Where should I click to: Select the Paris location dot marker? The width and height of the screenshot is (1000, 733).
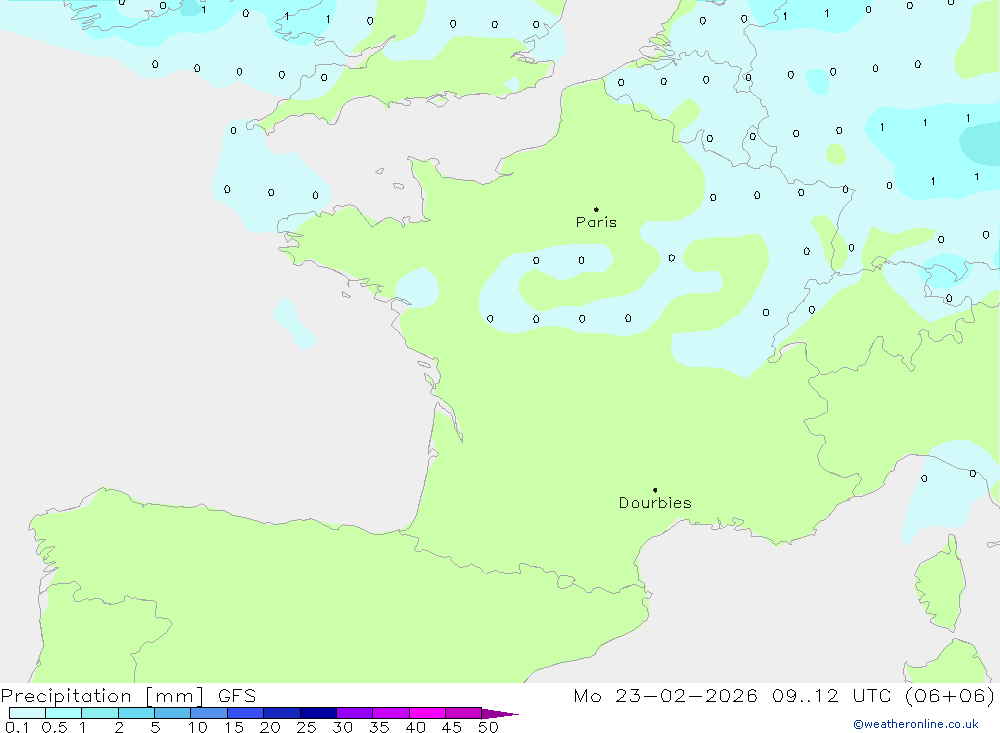point(596,209)
